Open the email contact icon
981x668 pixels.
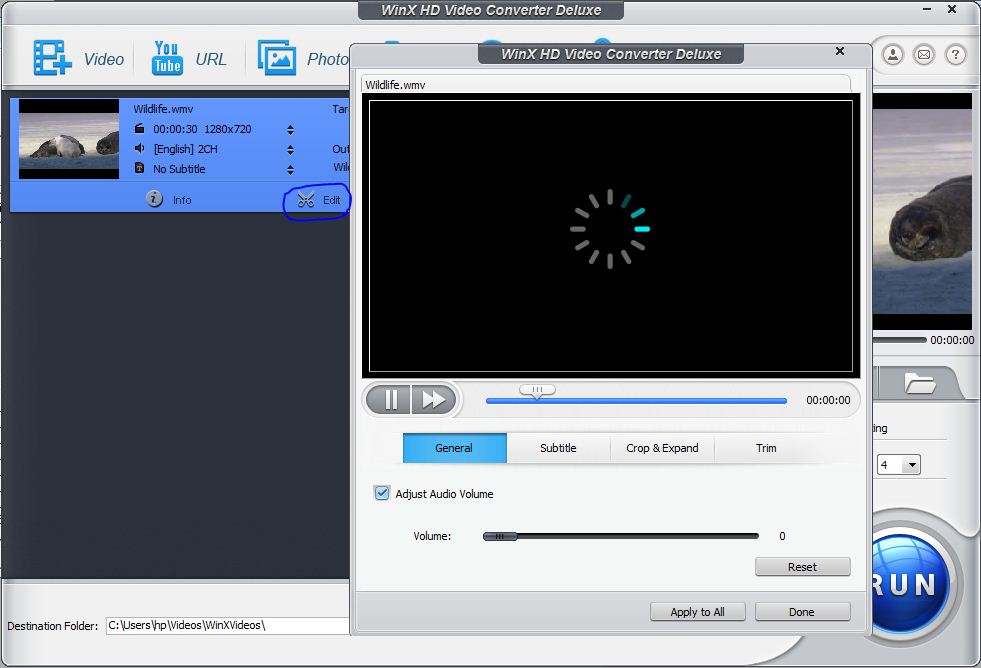924,55
